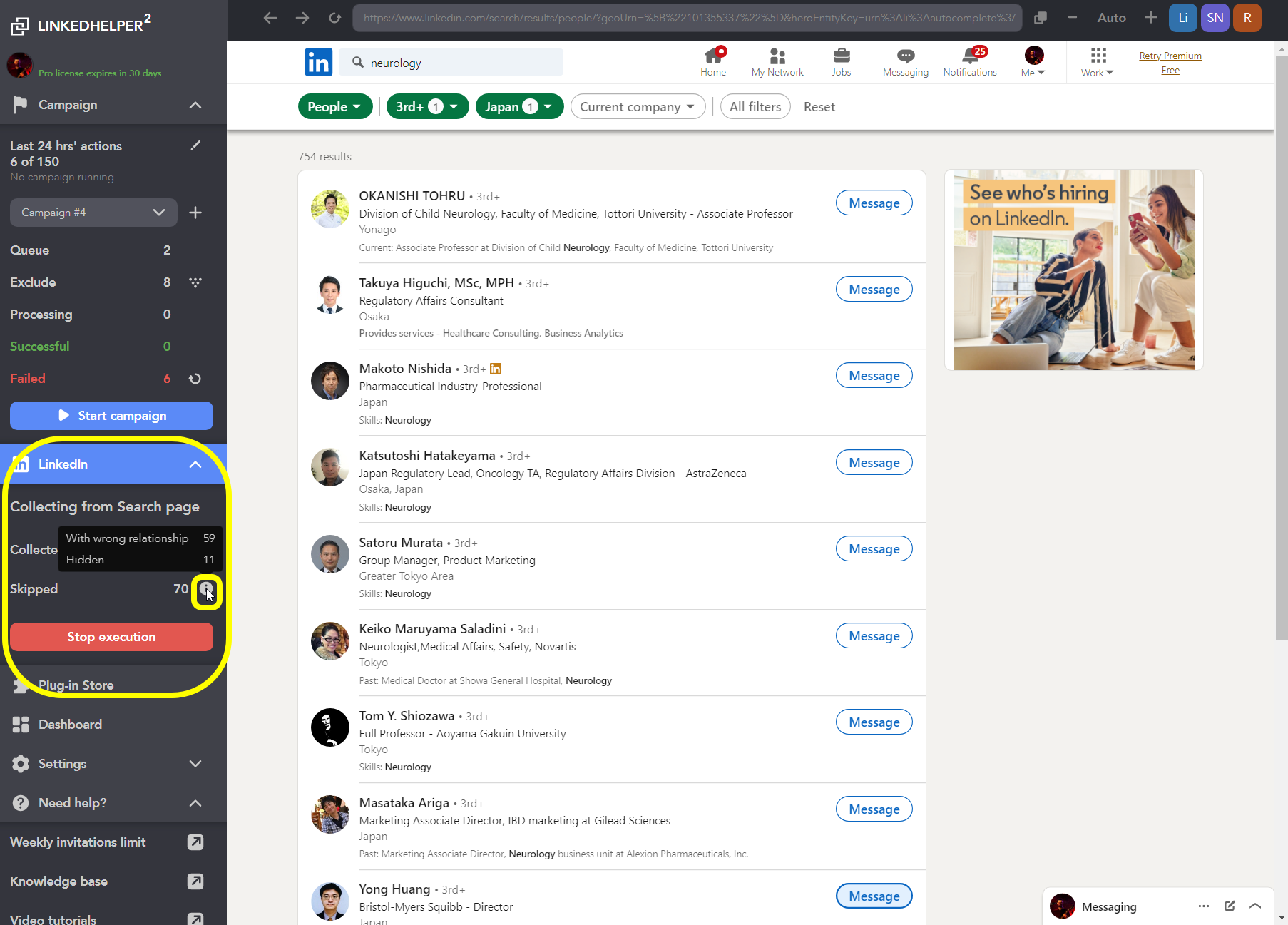Switch to the Li account tab
This screenshot has width=1288, height=925.
click(1182, 18)
